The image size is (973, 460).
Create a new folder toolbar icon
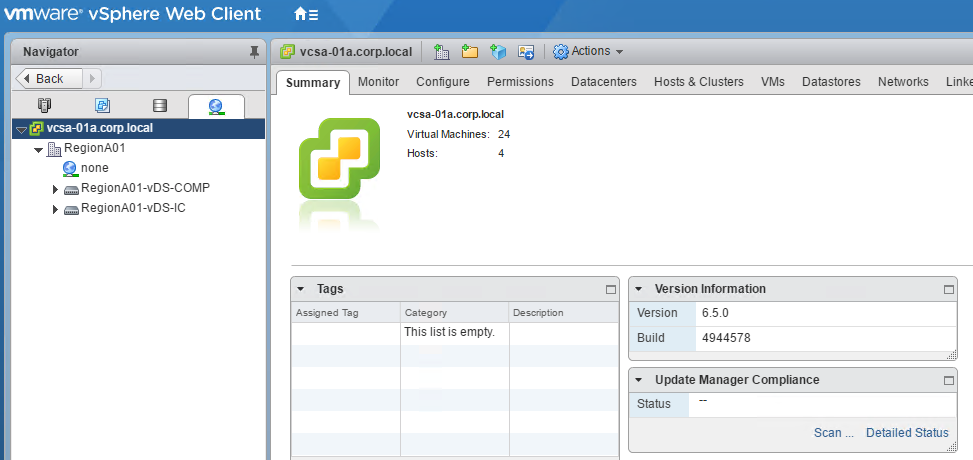470,52
